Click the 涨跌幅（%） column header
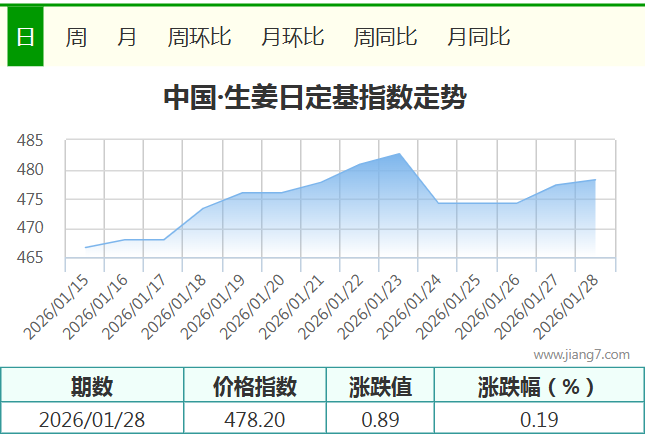Viewport: 645px width, 440px height. (538, 386)
